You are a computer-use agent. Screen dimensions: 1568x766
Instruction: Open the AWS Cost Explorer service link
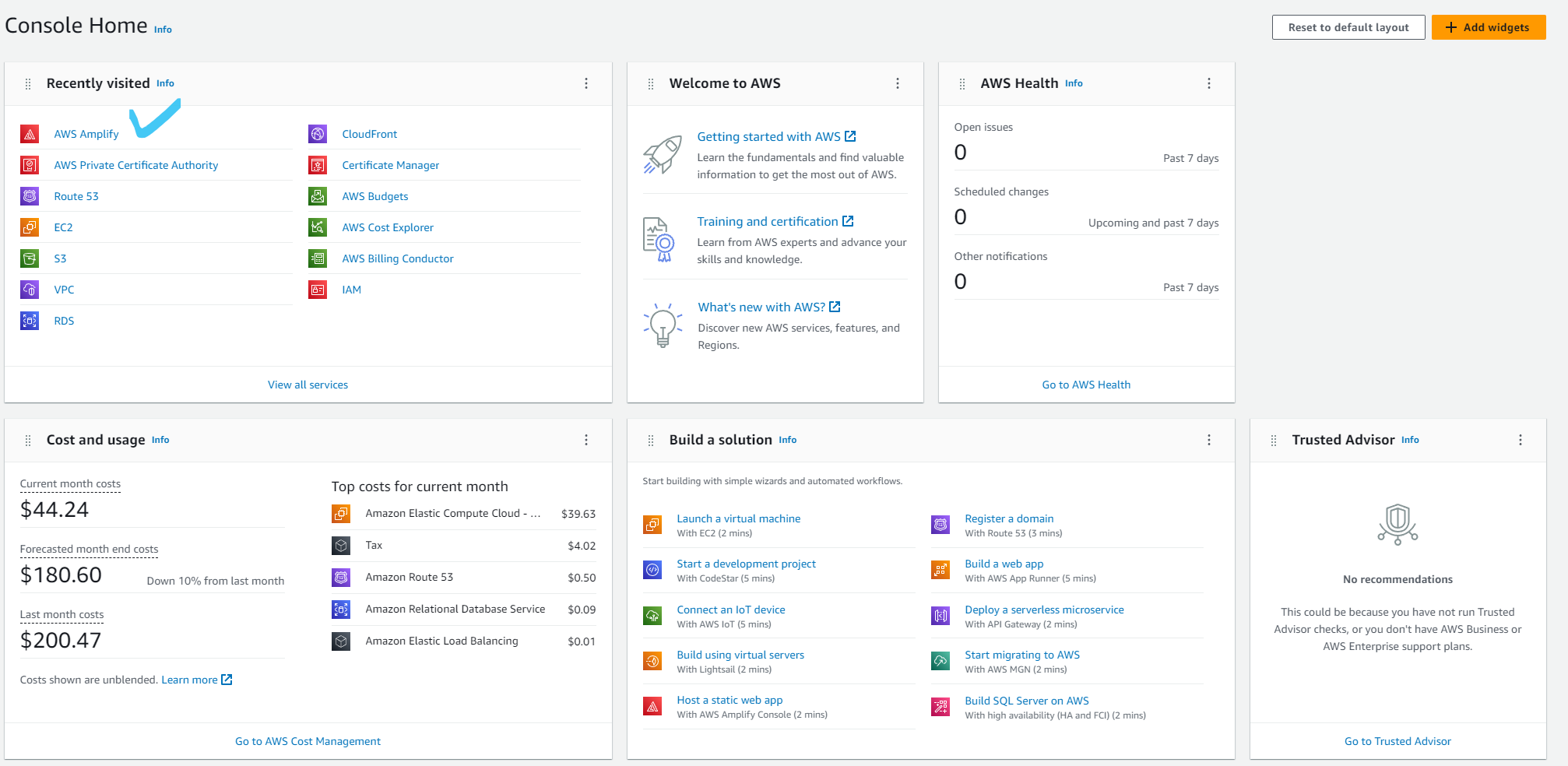click(x=388, y=227)
